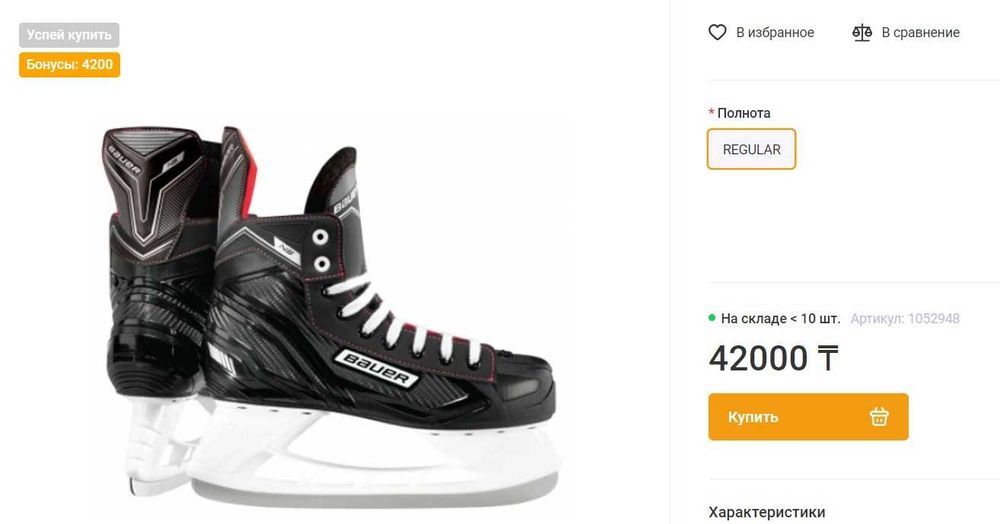Open the В сравнение link
The width and height of the screenshot is (1000, 524).
[919, 33]
